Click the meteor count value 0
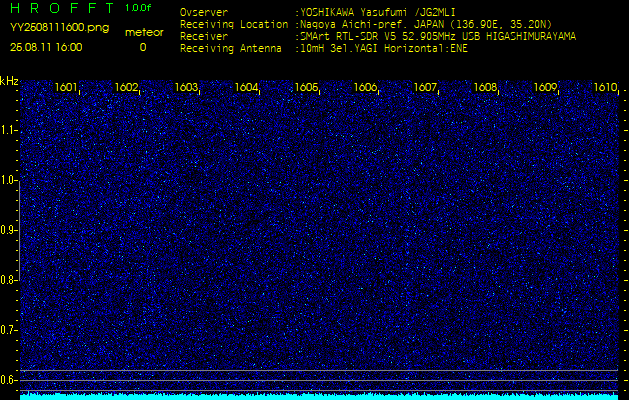 [x=143, y=47]
